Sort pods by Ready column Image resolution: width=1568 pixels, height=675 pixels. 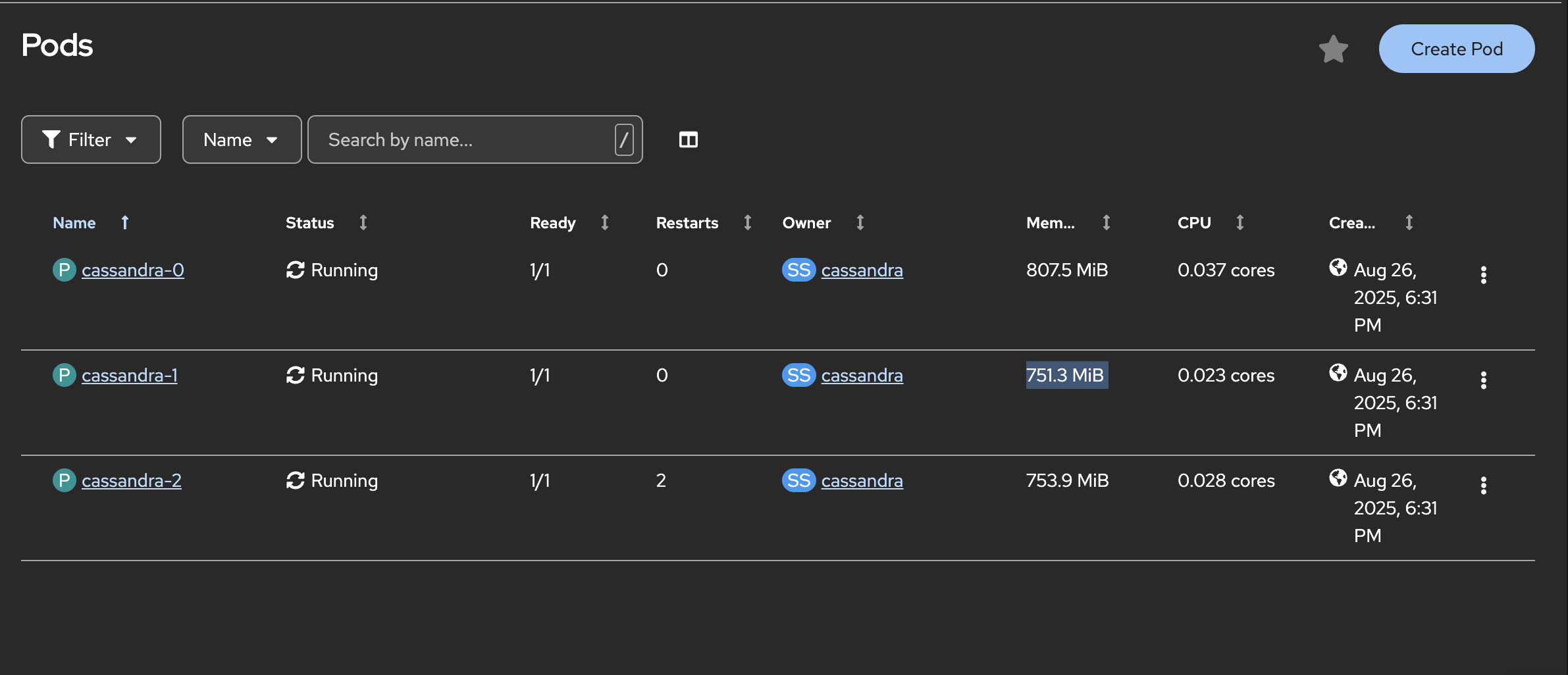point(552,223)
